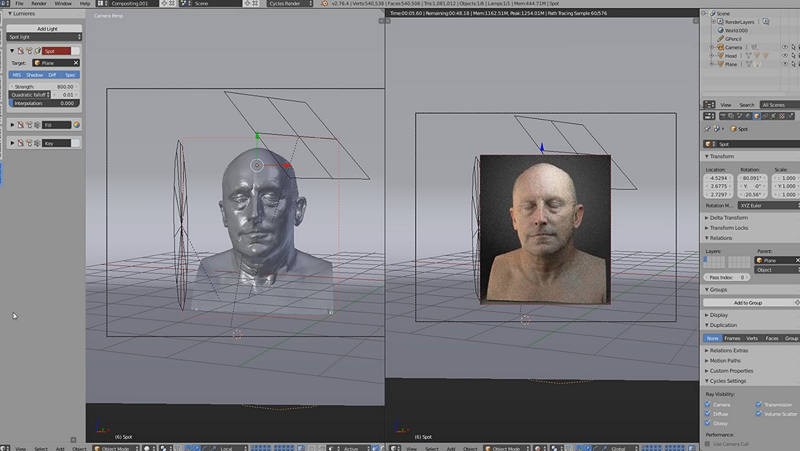This screenshot has width=800, height=451.
Task: Expand the Fill light entry
Action: [12, 125]
